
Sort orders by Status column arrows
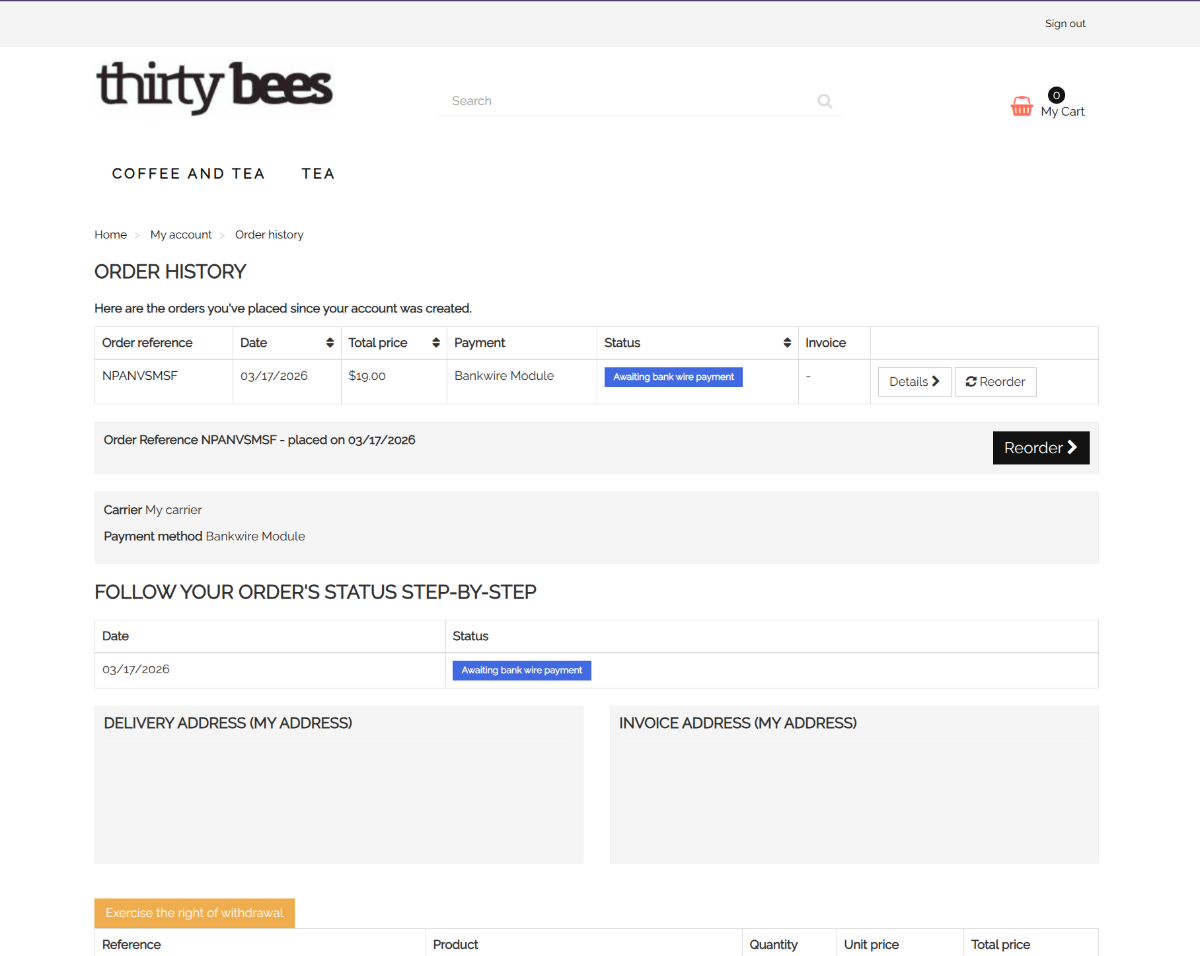(x=787, y=343)
